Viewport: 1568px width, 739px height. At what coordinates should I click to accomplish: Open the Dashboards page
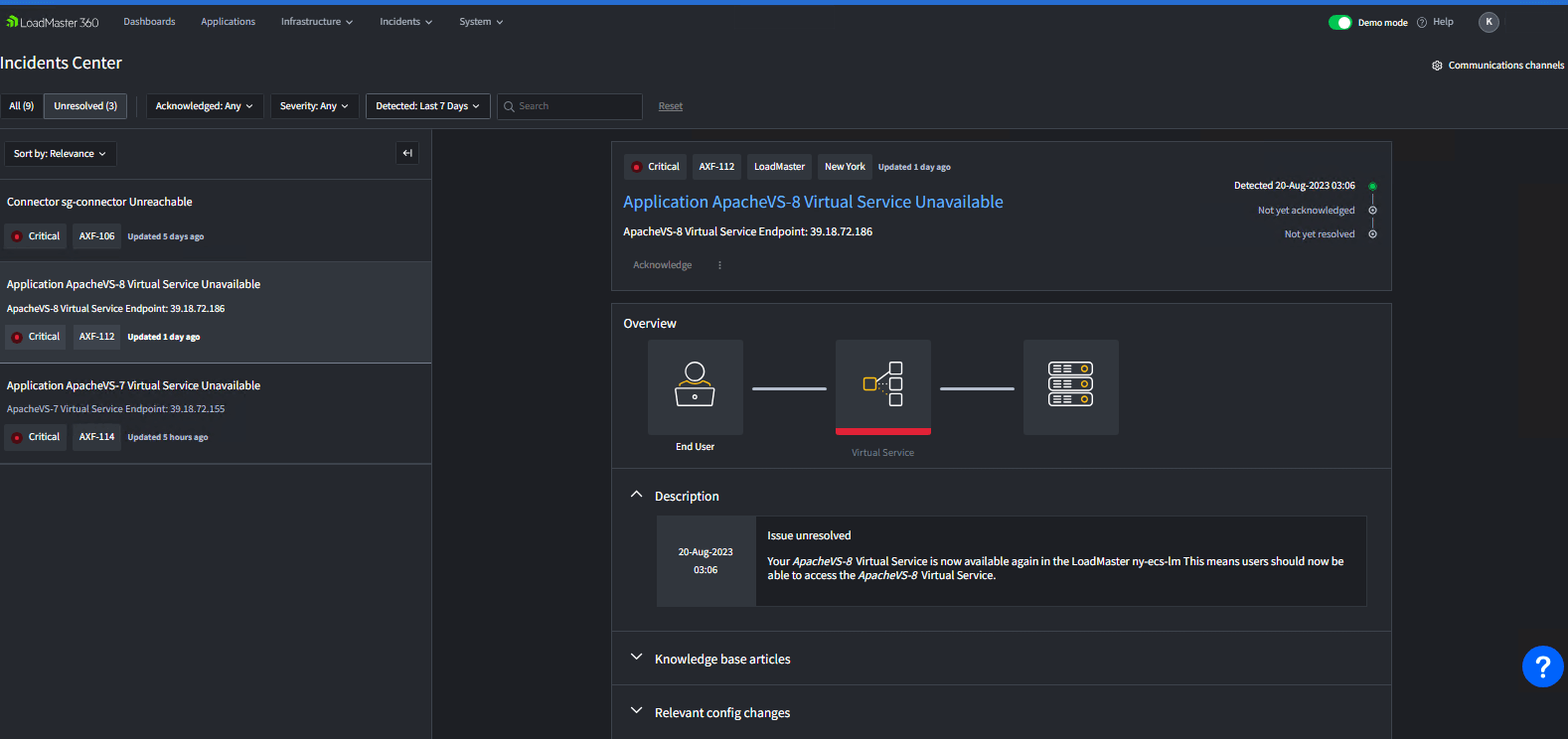click(x=149, y=22)
